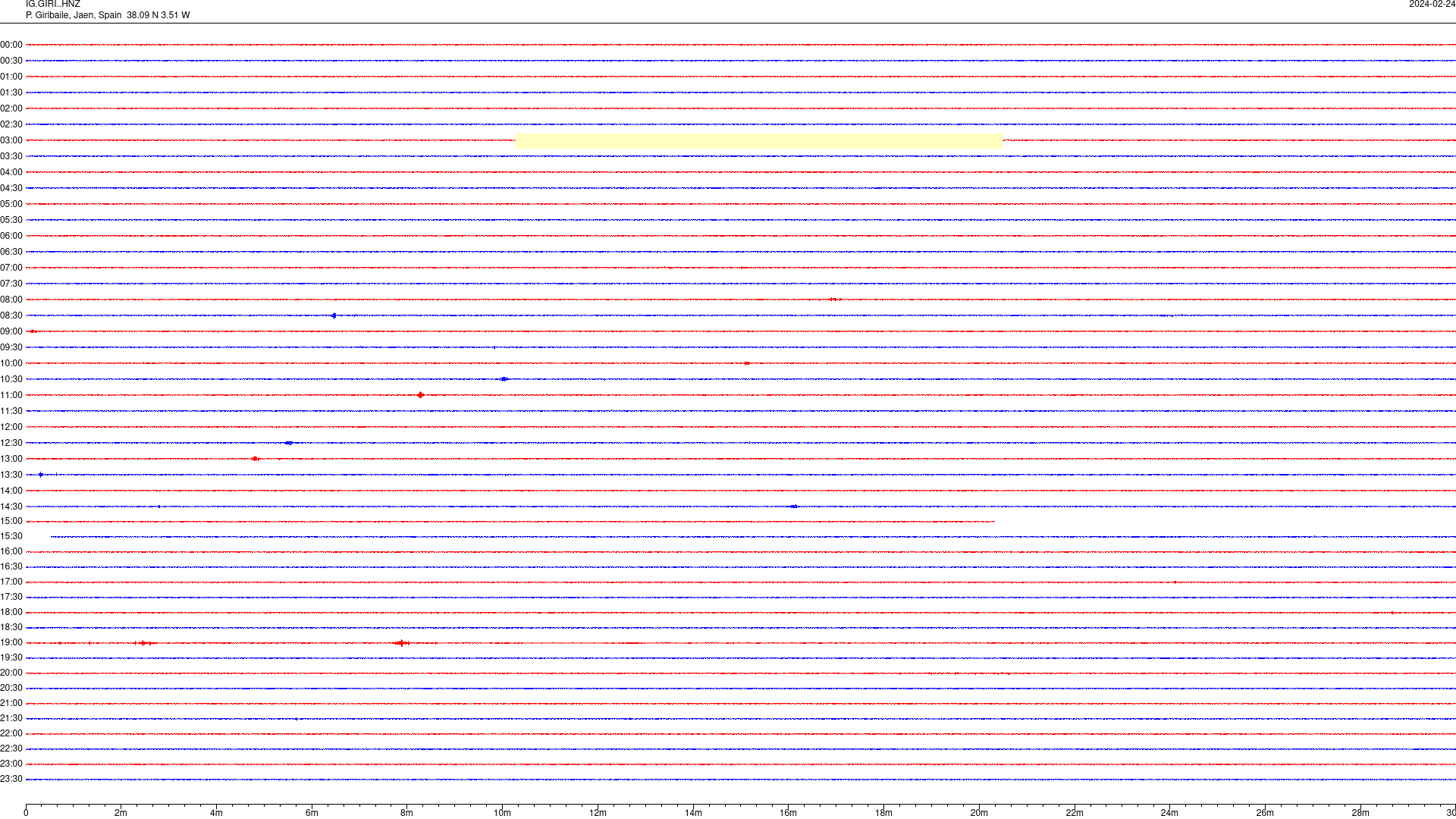
Task: Click the location text P. Giribaile, Jaen, Spain
Action: click(74, 15)
